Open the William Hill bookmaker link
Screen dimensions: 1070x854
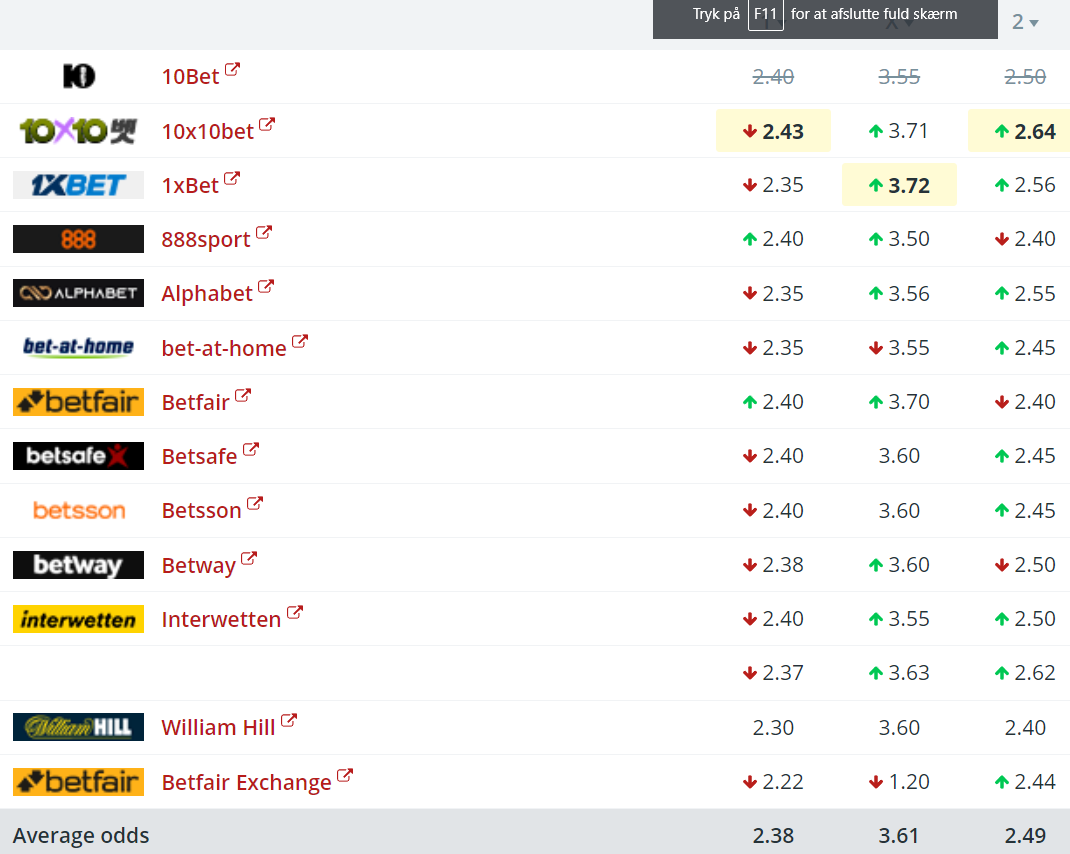[x=218, y=727]
